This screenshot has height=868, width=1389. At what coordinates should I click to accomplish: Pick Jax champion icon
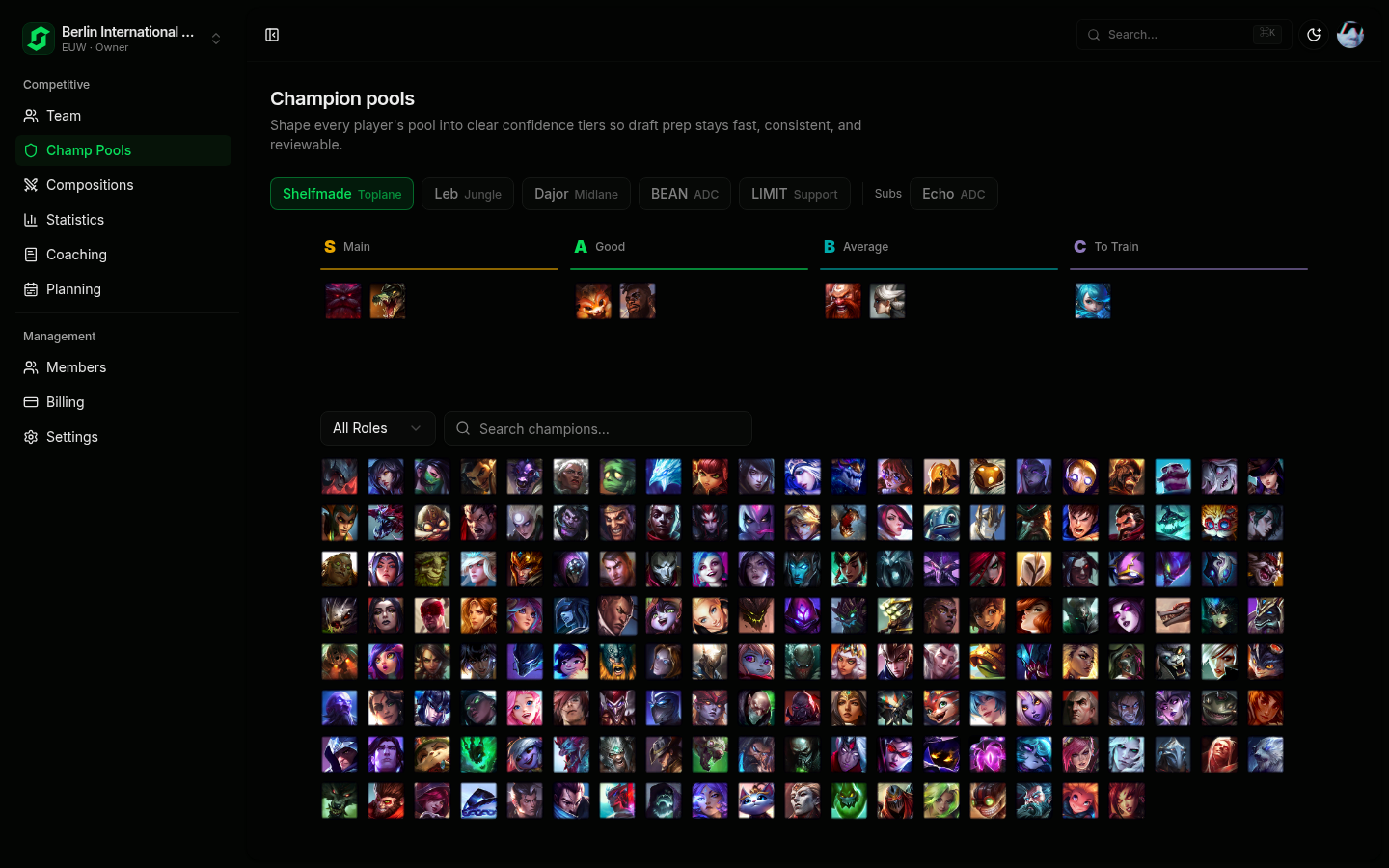[x=571, y=569]
